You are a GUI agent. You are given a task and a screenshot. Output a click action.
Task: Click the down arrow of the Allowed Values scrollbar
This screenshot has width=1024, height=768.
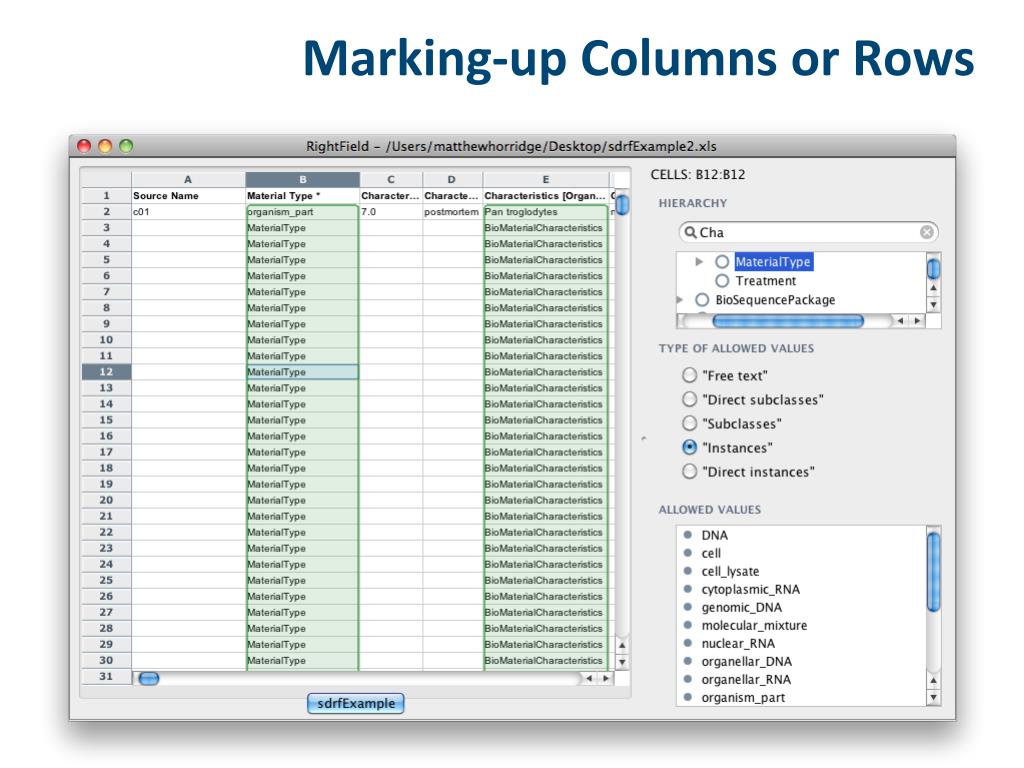point(934,697)
